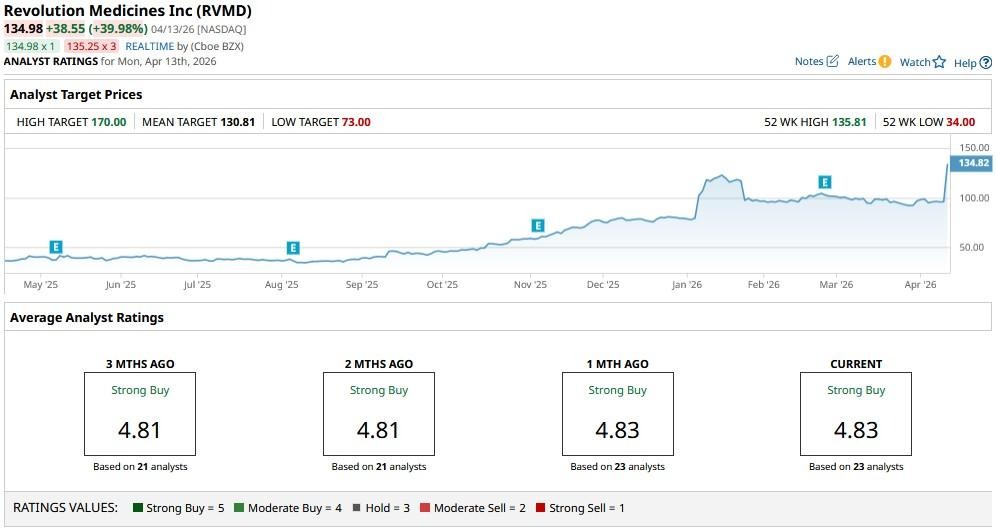Viewport: 996px width, 528px height.
Task: Select the CURRENT rating box showing 4.83
Action: (856, 413)
